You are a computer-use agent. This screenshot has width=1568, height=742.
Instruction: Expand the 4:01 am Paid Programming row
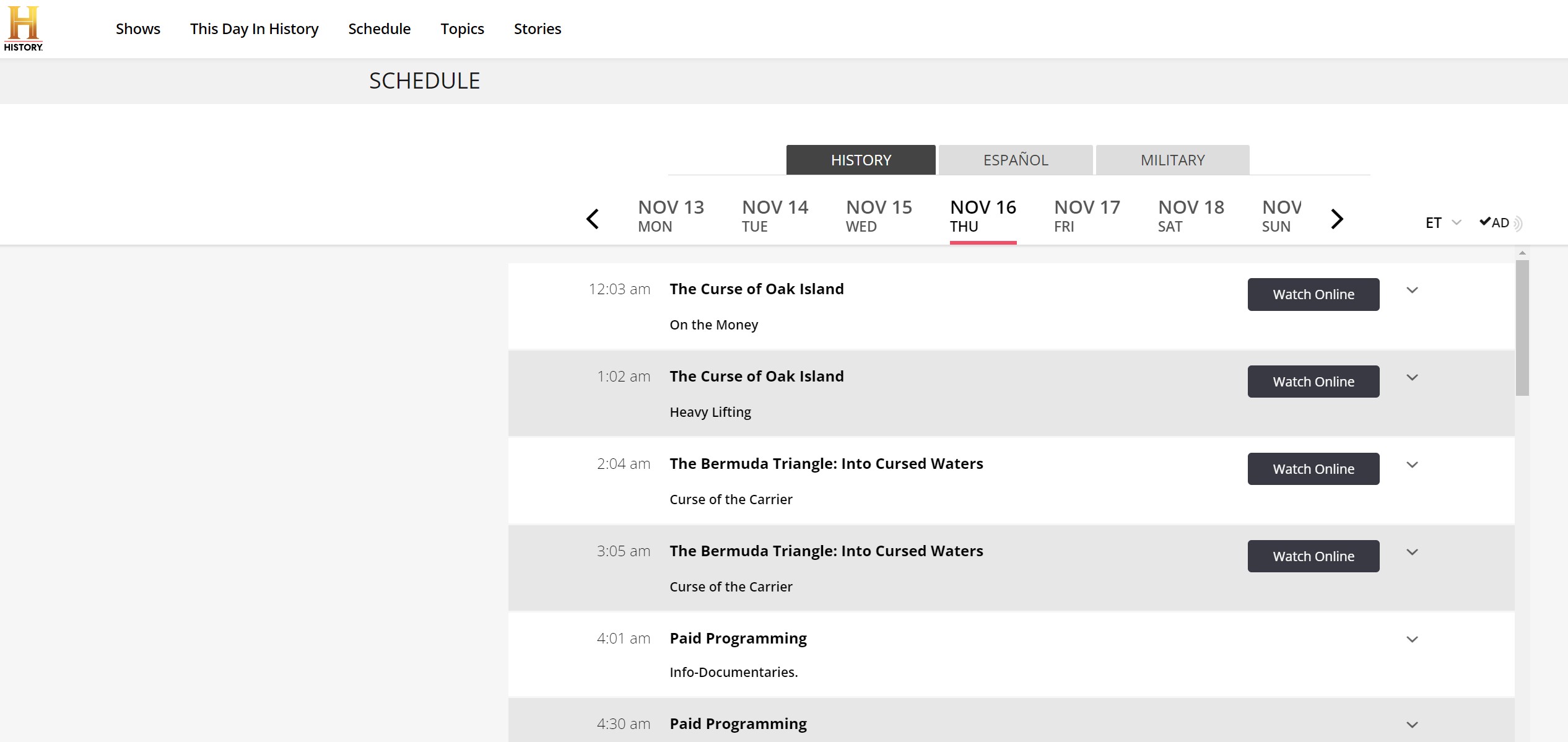tap(1412, 639)
